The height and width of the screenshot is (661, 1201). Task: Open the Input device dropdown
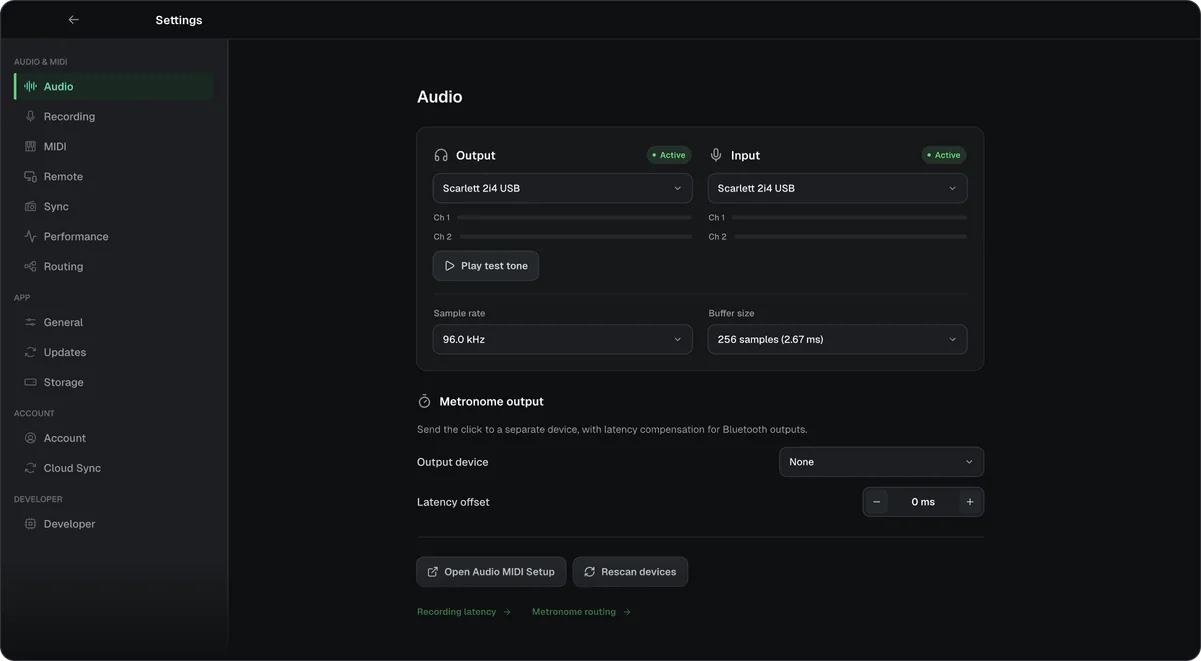[837, 188]
